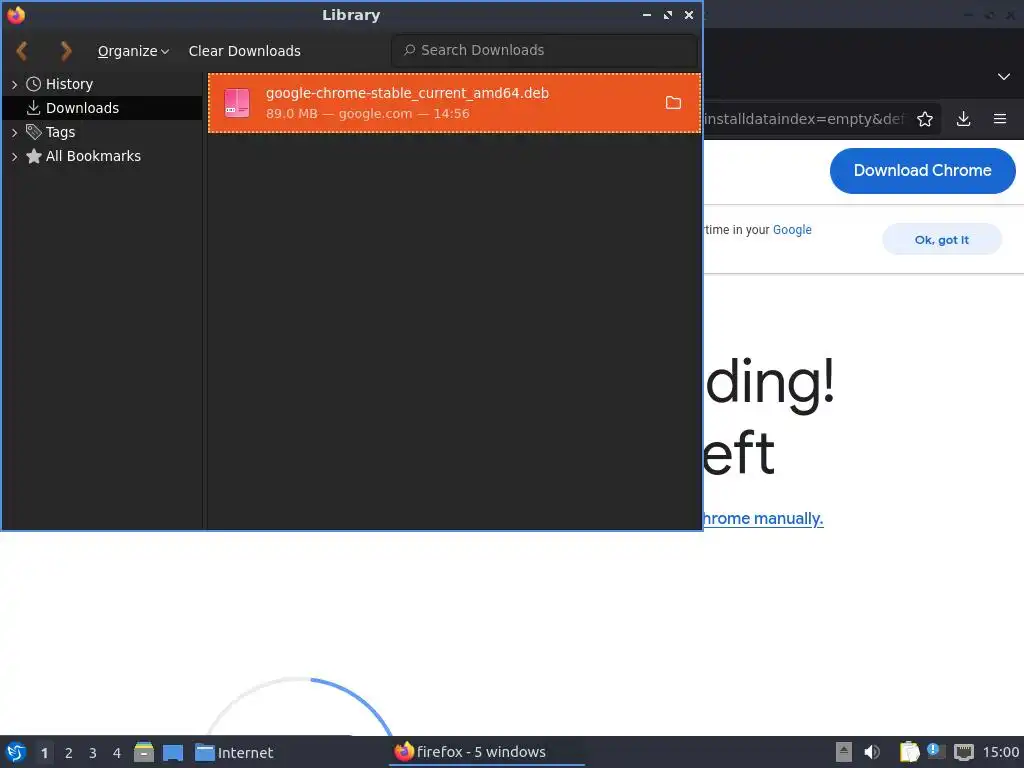Open Firefox hamburger application menu
Viewport: 1024px width, 768px height.
pyautogui.click(x=1000, y=119)
